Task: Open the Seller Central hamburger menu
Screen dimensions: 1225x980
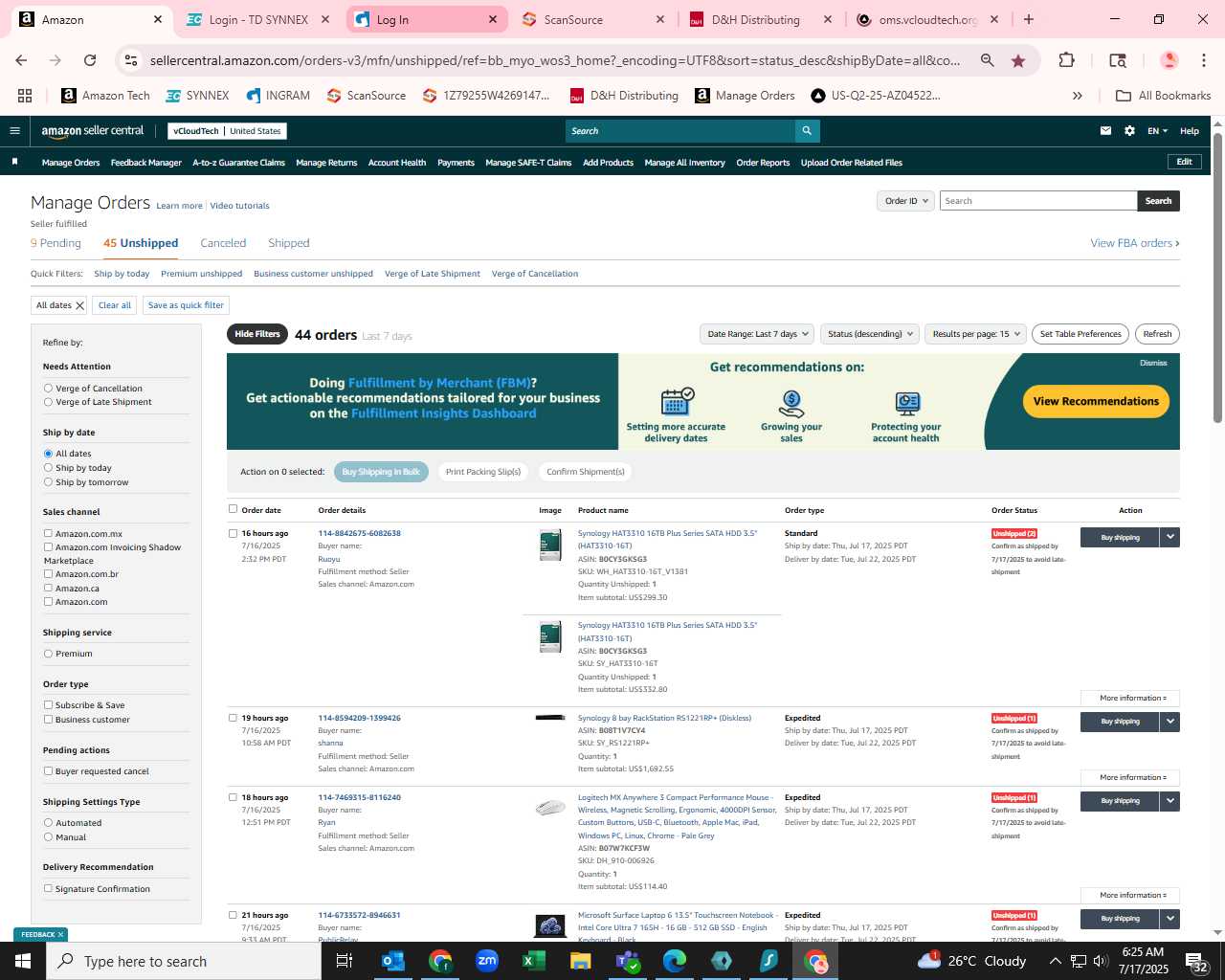Action: tap(14, 131)
